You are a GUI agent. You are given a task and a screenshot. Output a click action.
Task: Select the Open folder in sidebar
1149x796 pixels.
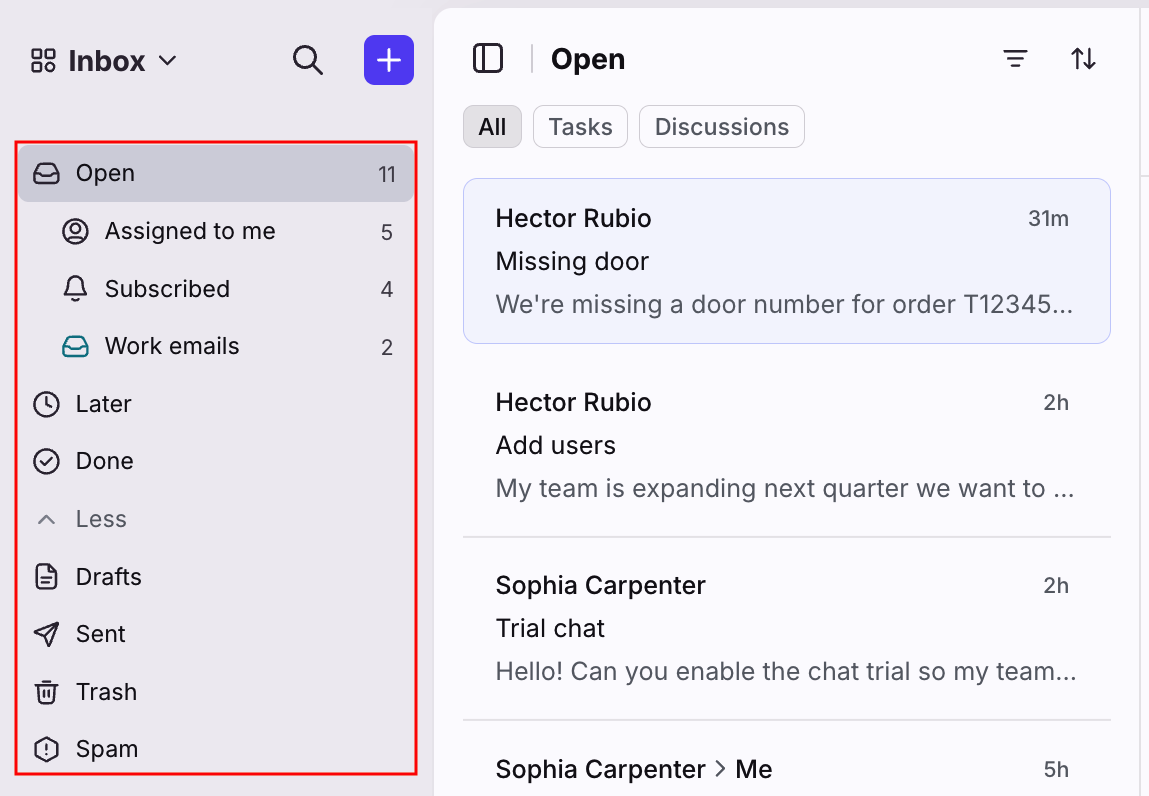tap(216, 174)
